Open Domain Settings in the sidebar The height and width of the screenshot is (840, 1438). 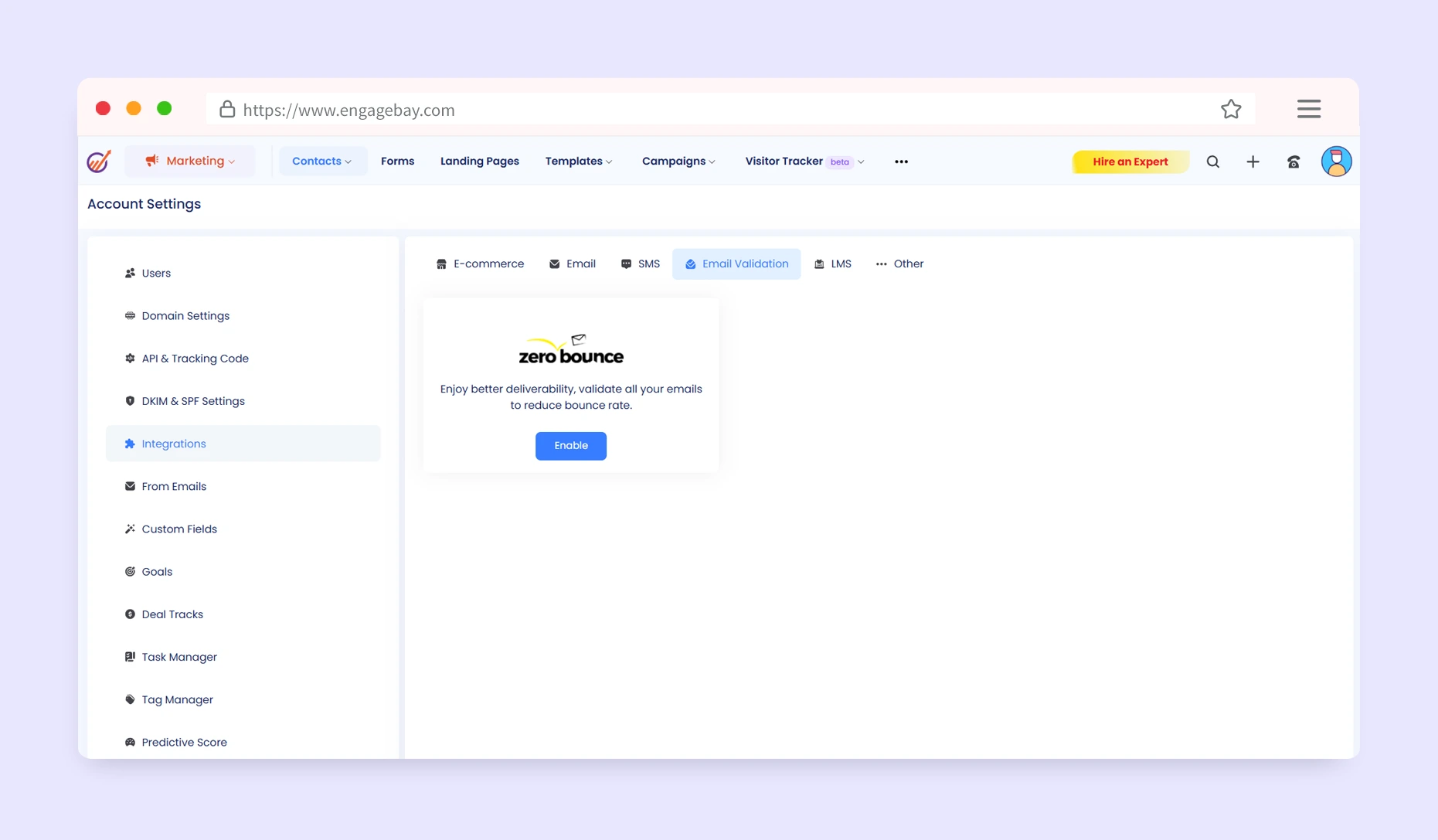coord(185,315)
